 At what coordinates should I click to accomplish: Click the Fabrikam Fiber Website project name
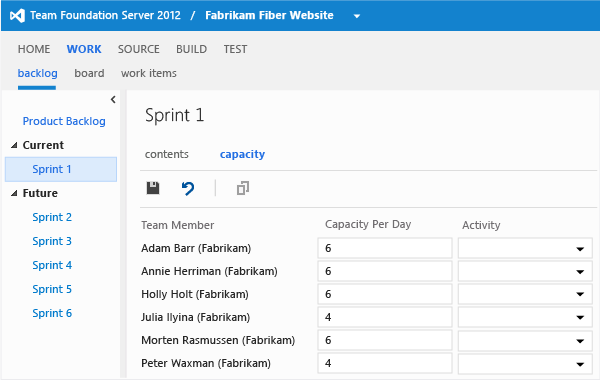pos(269,15)
